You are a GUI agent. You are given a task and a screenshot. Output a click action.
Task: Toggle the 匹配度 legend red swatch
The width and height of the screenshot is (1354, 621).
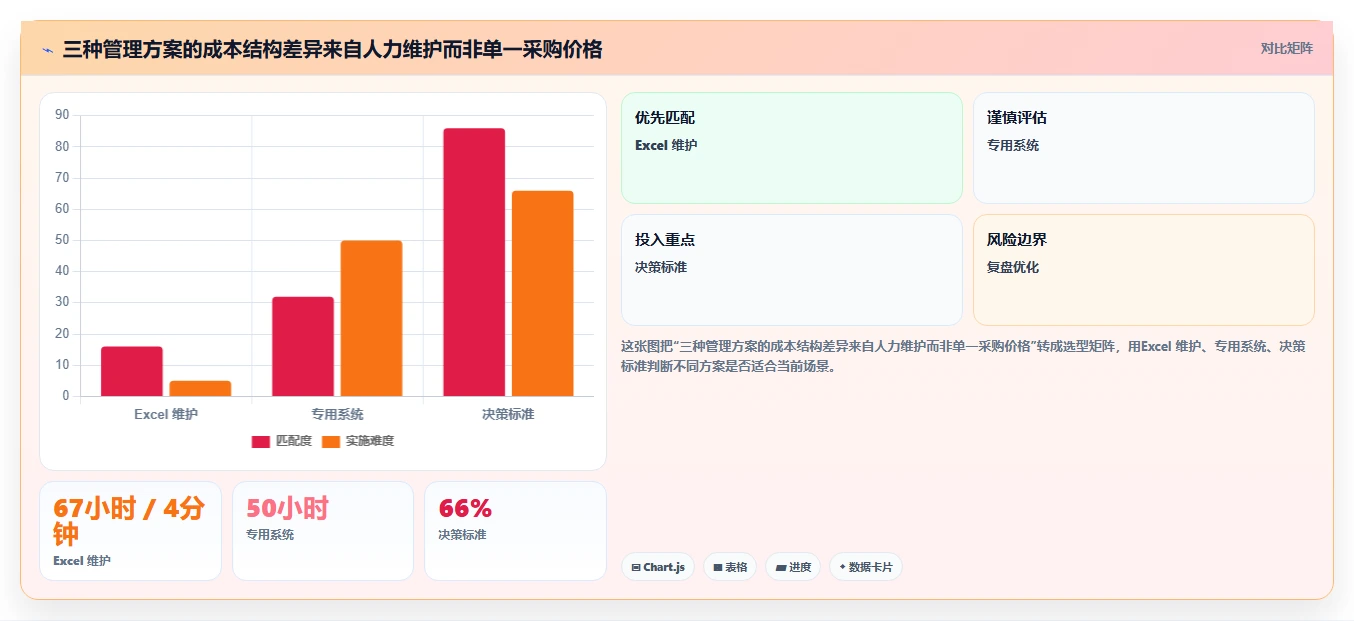point(261,441)
